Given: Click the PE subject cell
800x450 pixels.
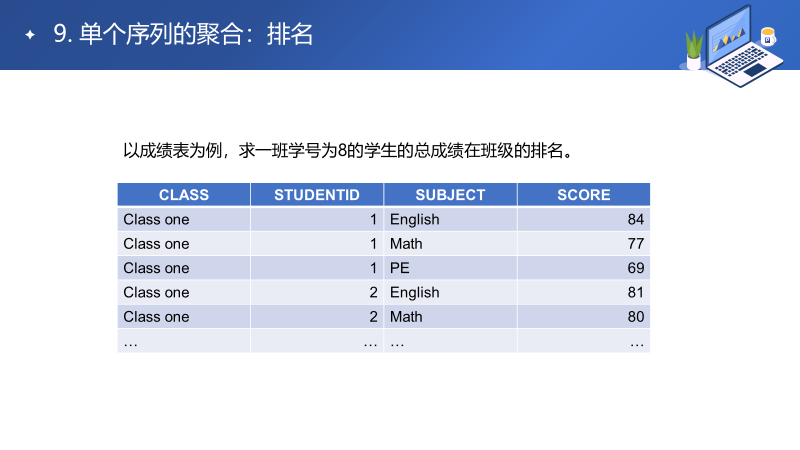Looking at the screenshot, I should [x=451, y=268].
